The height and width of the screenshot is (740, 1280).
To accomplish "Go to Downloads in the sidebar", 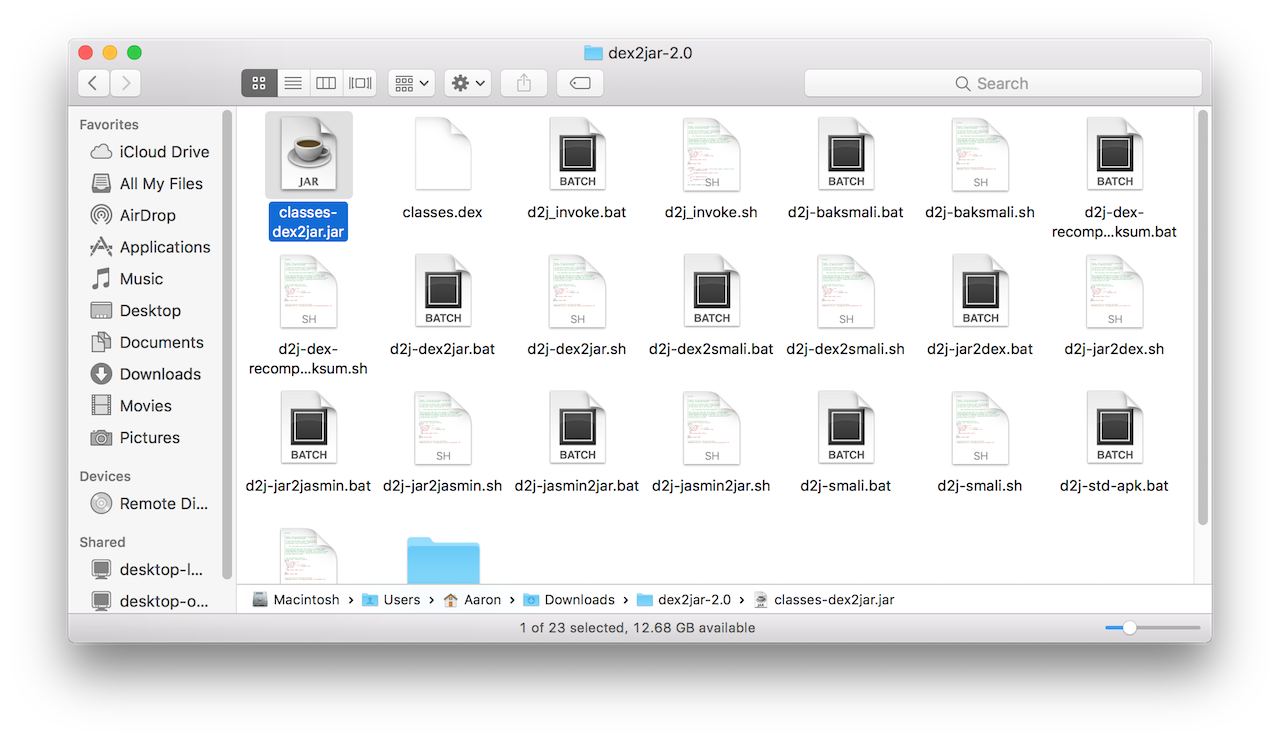I will pyautogui.click(x=160, y=374).
